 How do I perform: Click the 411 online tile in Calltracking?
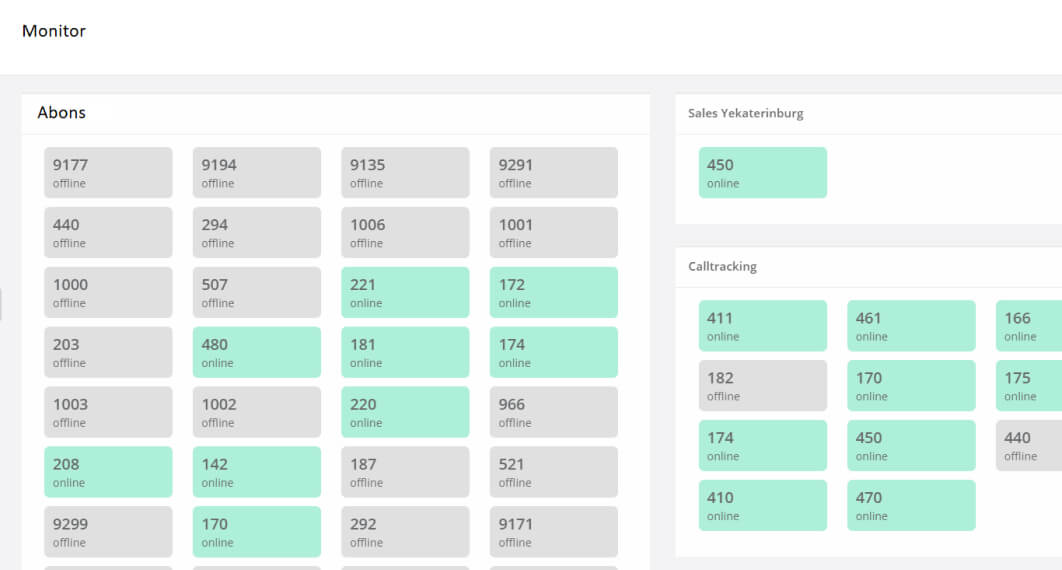[762, 326]
